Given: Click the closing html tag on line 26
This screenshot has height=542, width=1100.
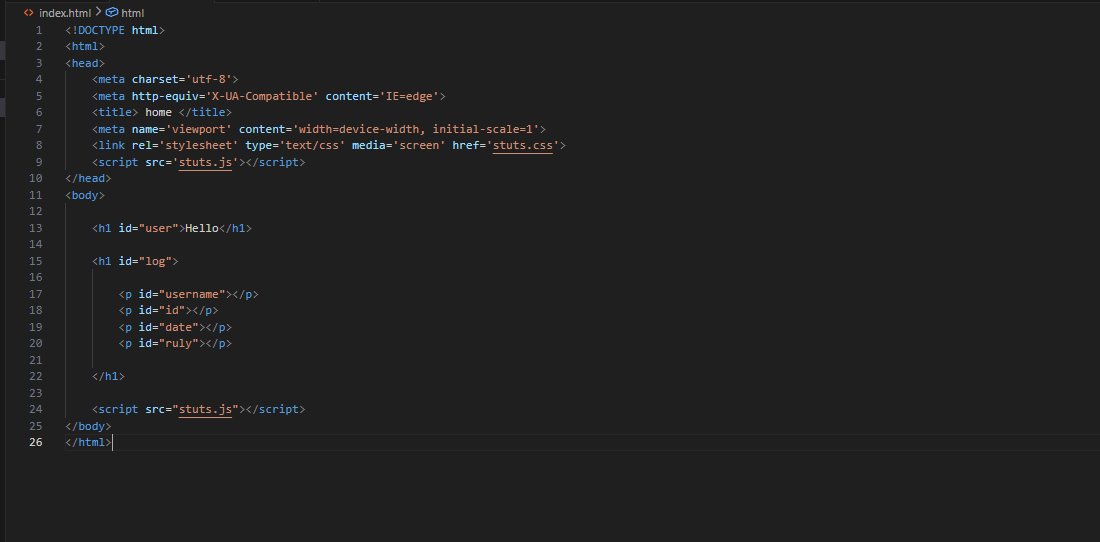Looking at the screenshot, I should pos(88,442).
